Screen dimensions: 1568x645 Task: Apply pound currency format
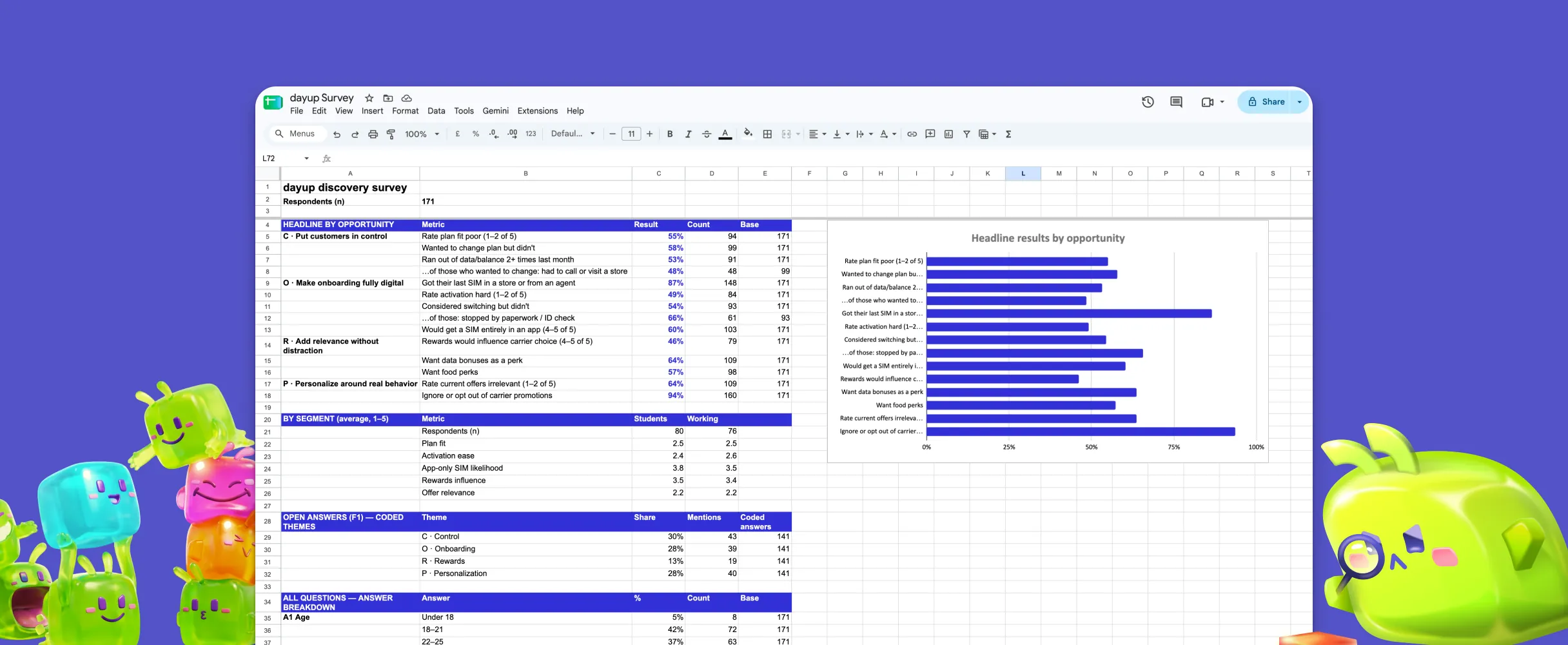tap(458, 134)
